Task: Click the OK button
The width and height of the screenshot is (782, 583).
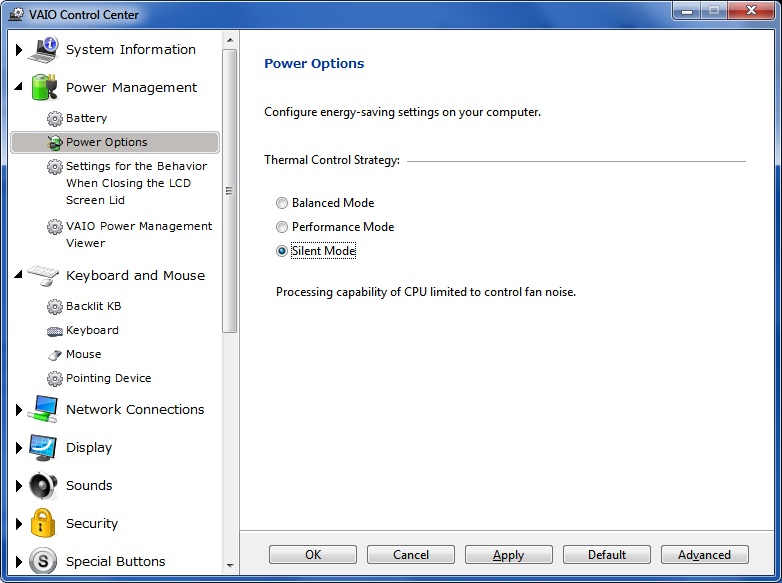Action: pos(313,555)
